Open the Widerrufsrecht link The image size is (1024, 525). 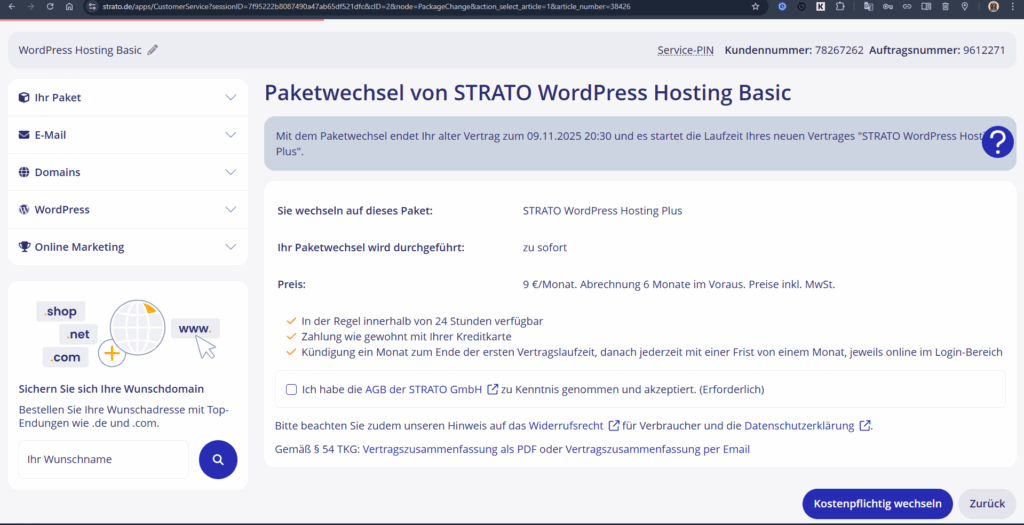tap(564, 426)
